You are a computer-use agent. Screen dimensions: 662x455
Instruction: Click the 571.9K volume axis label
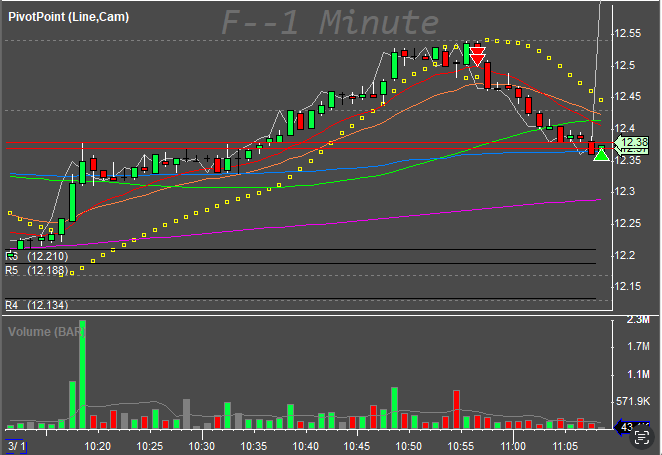pyautogui.click(x=633, y=401)
